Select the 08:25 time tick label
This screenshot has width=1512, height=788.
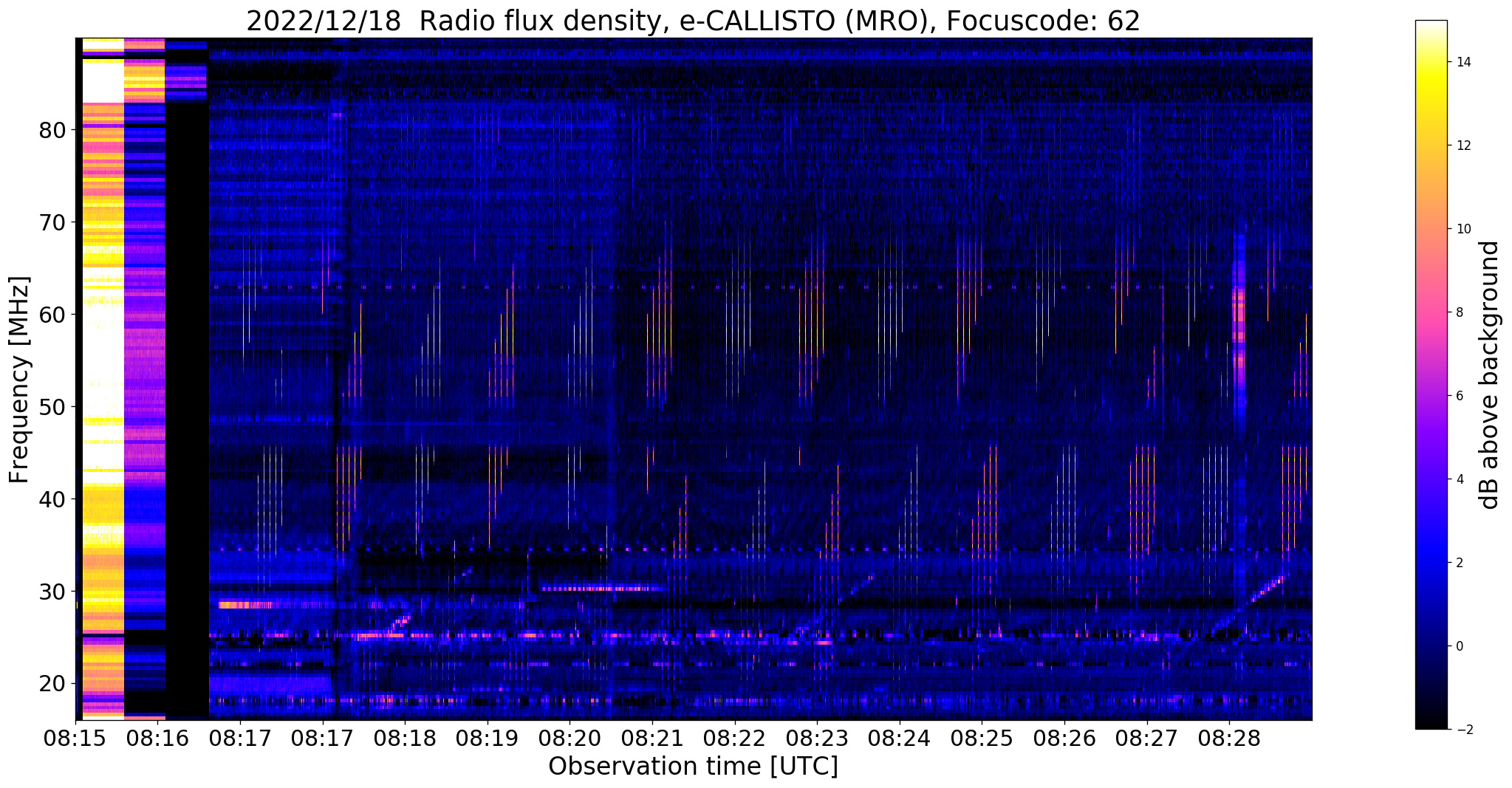click(982, 739)
